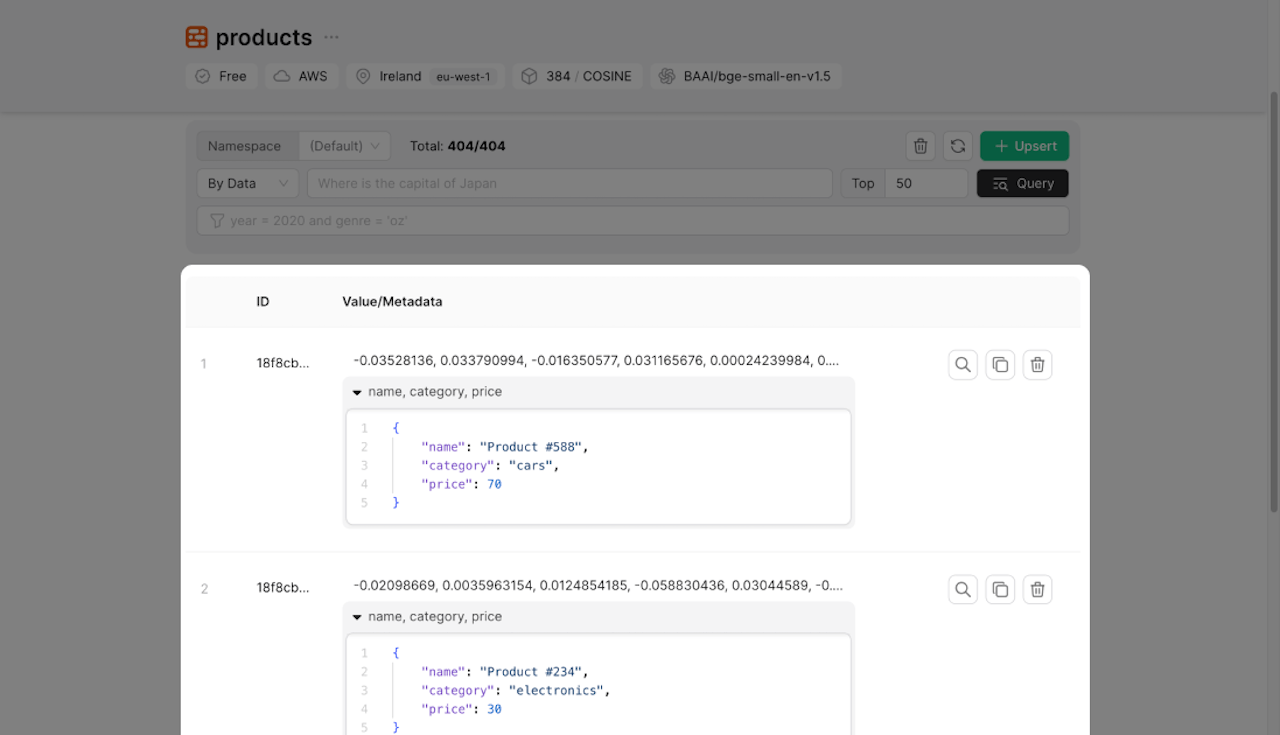Click the Top results count field

coord(925,183)
